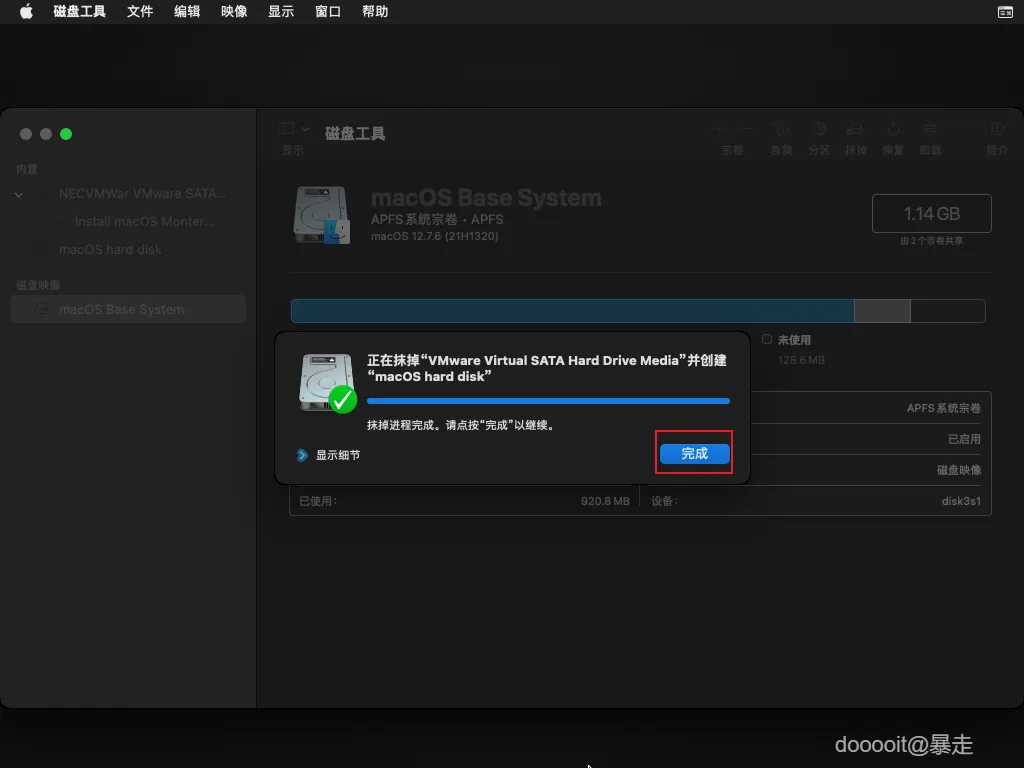Viewport: 1024px width, 768px height.
Task: Open the 帮助 menu
Action: [375, 12]
